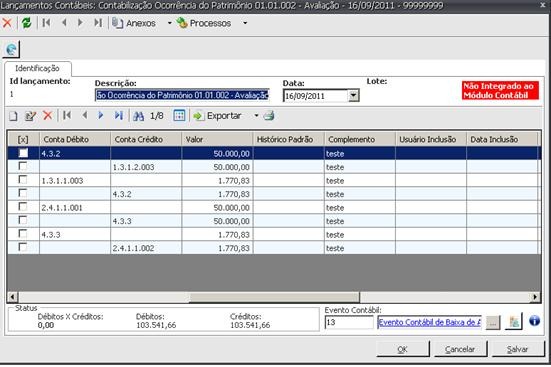Image resolution: width=551 pixels, height=367 pixels.
Task: Open the Evento Contábil de Baixa link
Action: (x=429, y=322)
